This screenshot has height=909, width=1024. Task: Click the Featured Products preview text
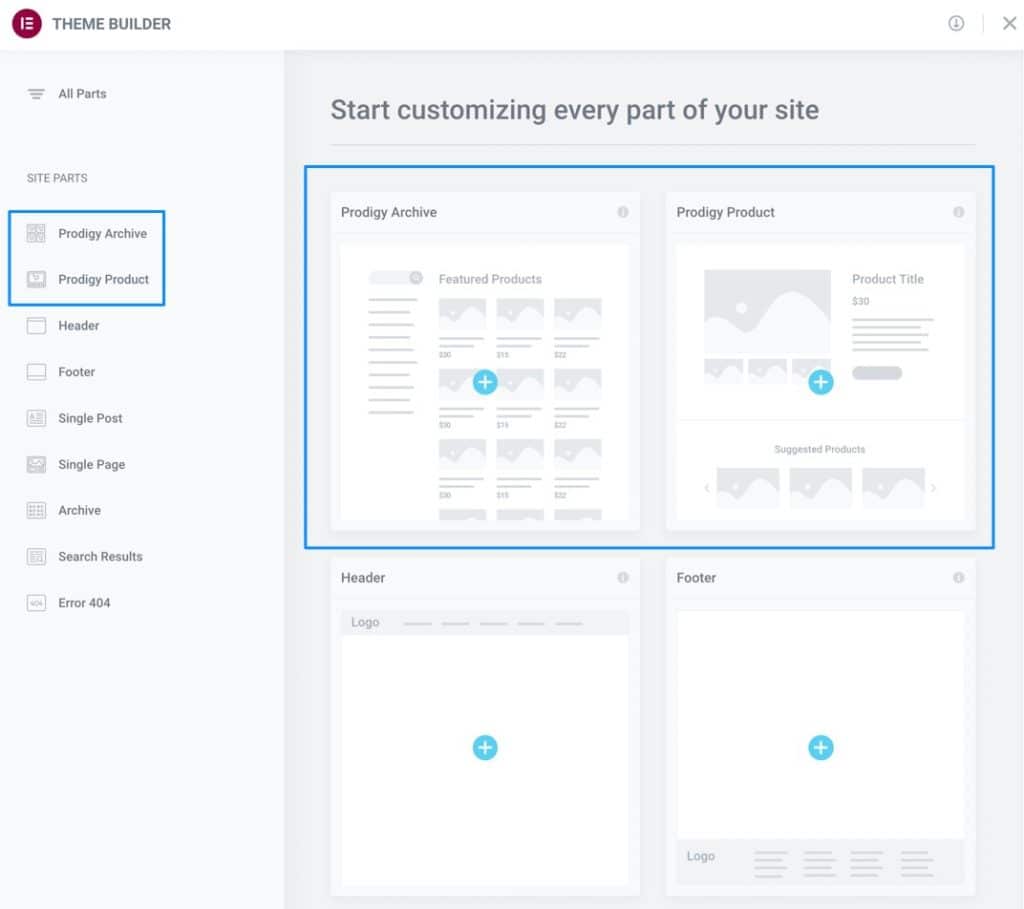(x=490, y=279)
